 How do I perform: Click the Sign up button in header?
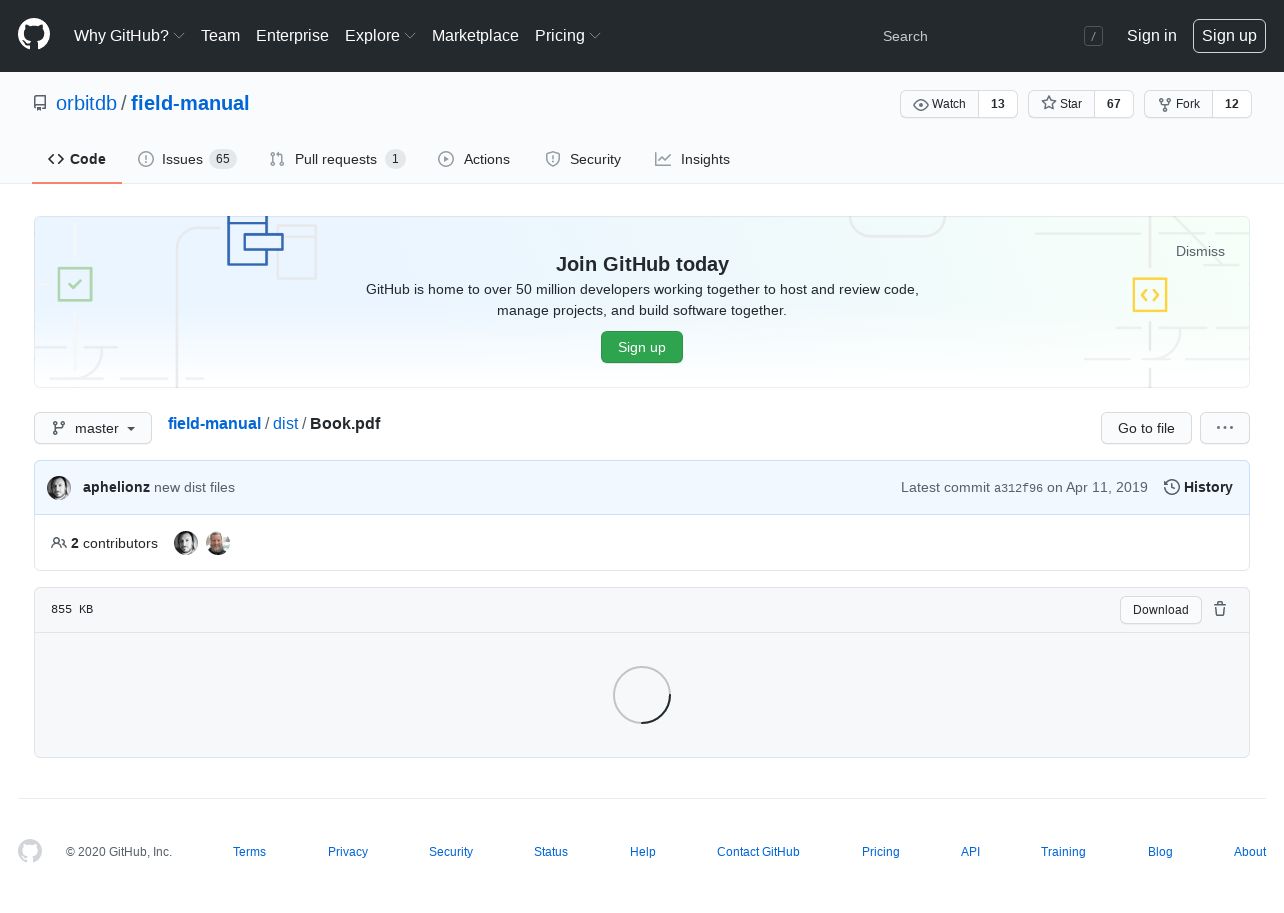pyautogui.click(x=1229, y=36)
